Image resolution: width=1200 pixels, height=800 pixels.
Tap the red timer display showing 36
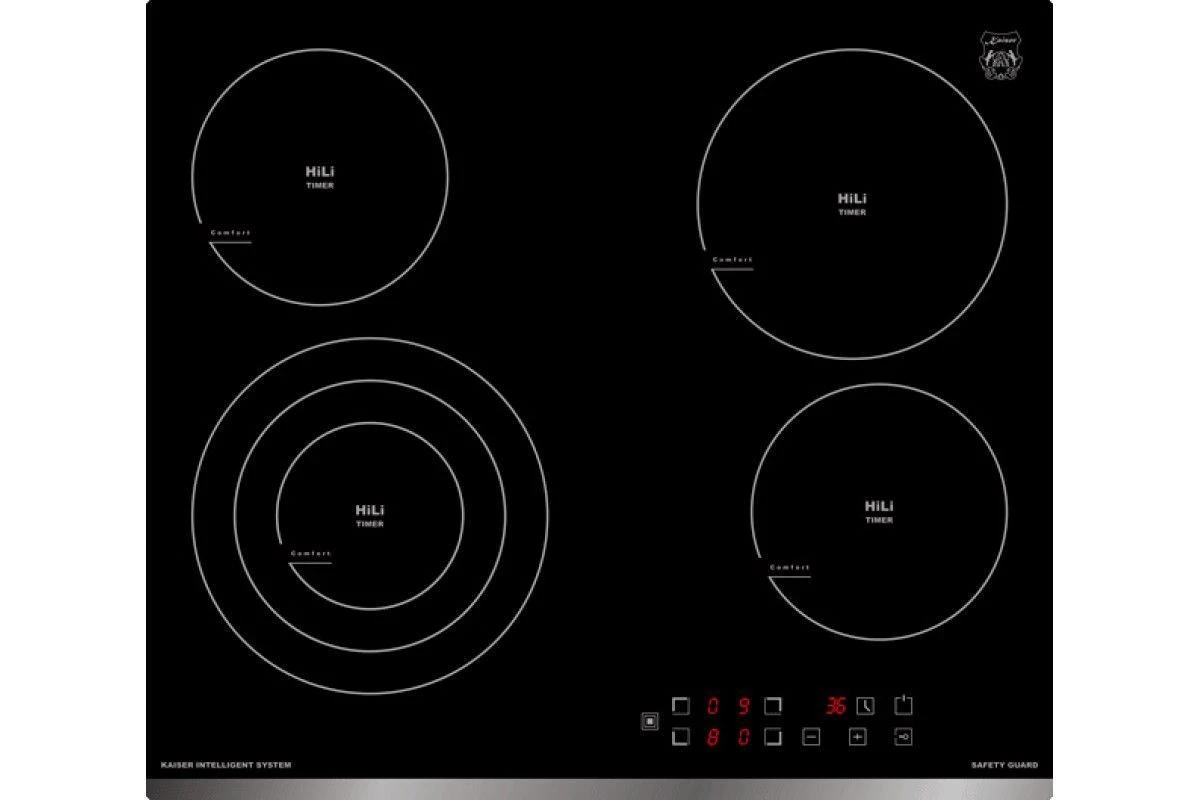pos(835,706)
